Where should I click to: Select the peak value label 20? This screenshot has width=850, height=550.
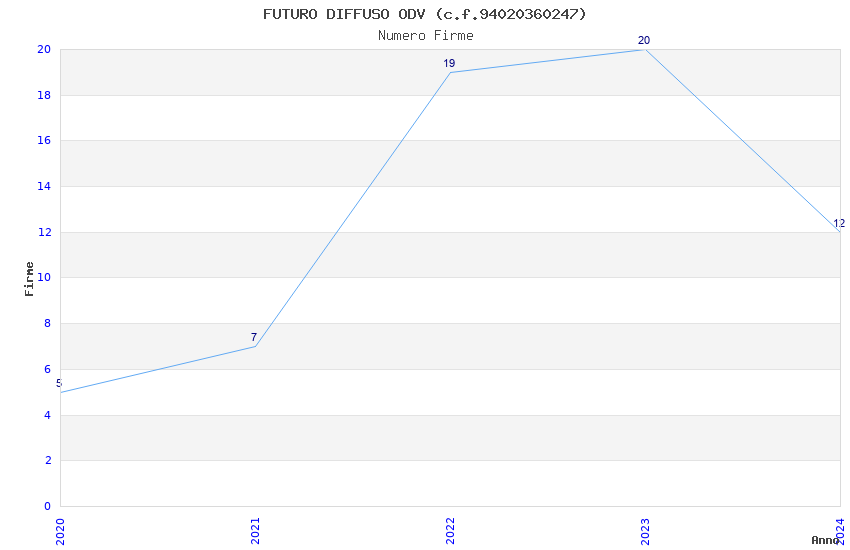pyautogui.click(x=644, y=41)
